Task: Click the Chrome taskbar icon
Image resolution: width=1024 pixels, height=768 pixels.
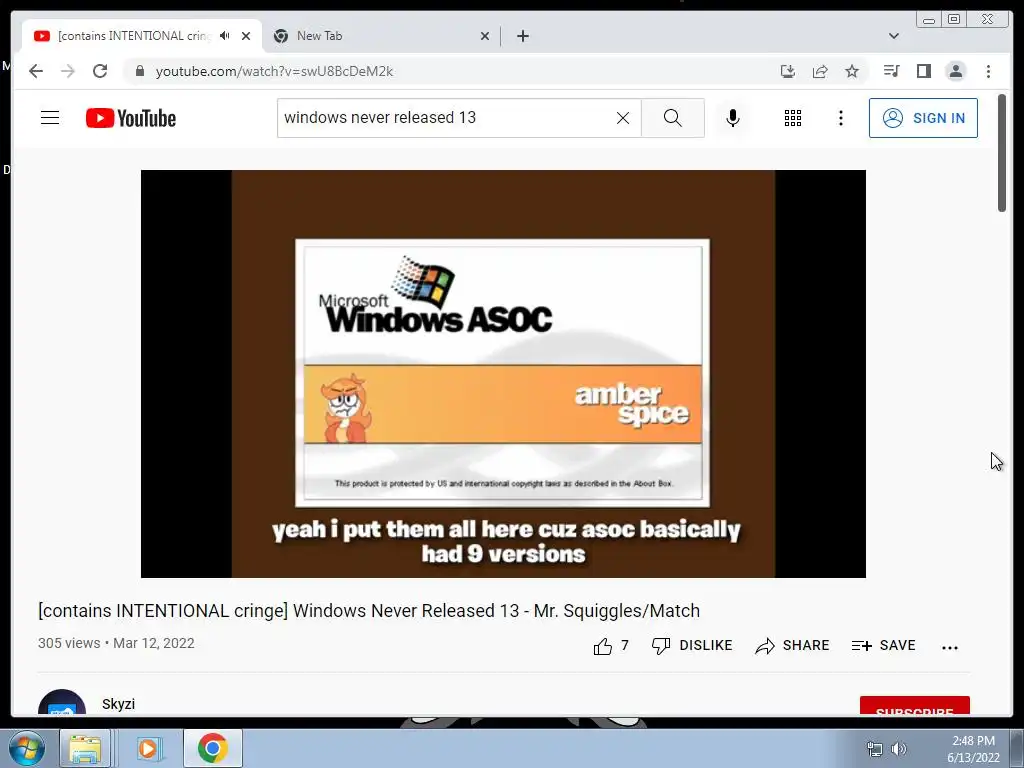Action: (x=213, y=748)
